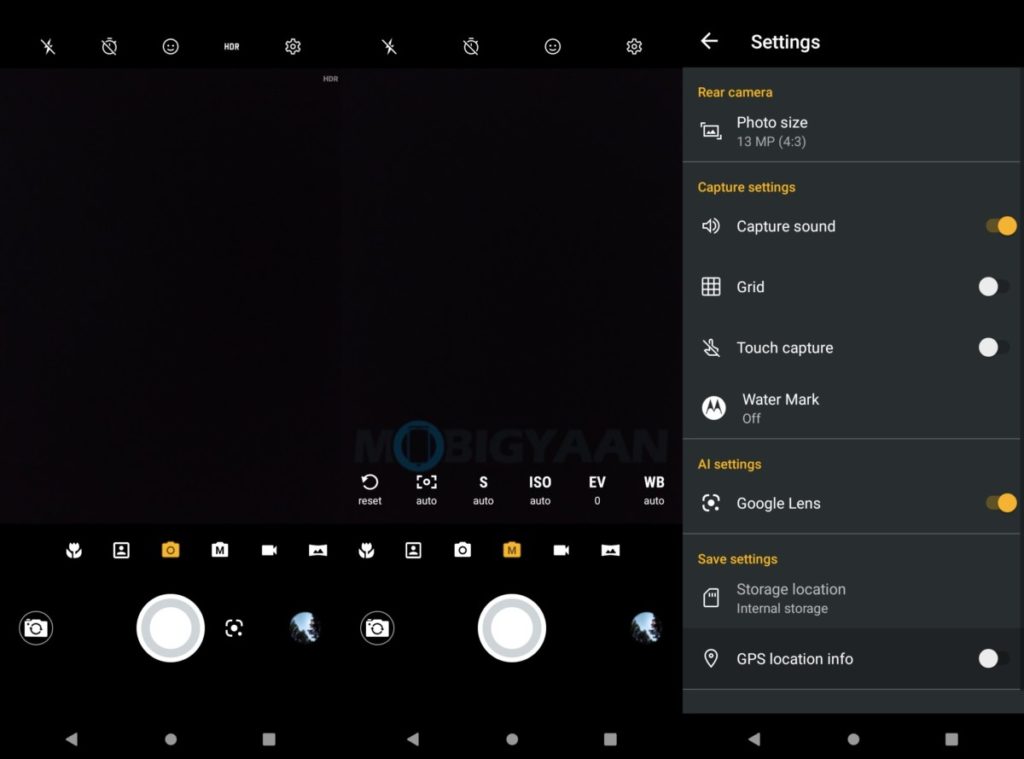Screen dimensions: 1024x759
Task: Select panorama mode in middle screen
Action: (x=611, y=550)
